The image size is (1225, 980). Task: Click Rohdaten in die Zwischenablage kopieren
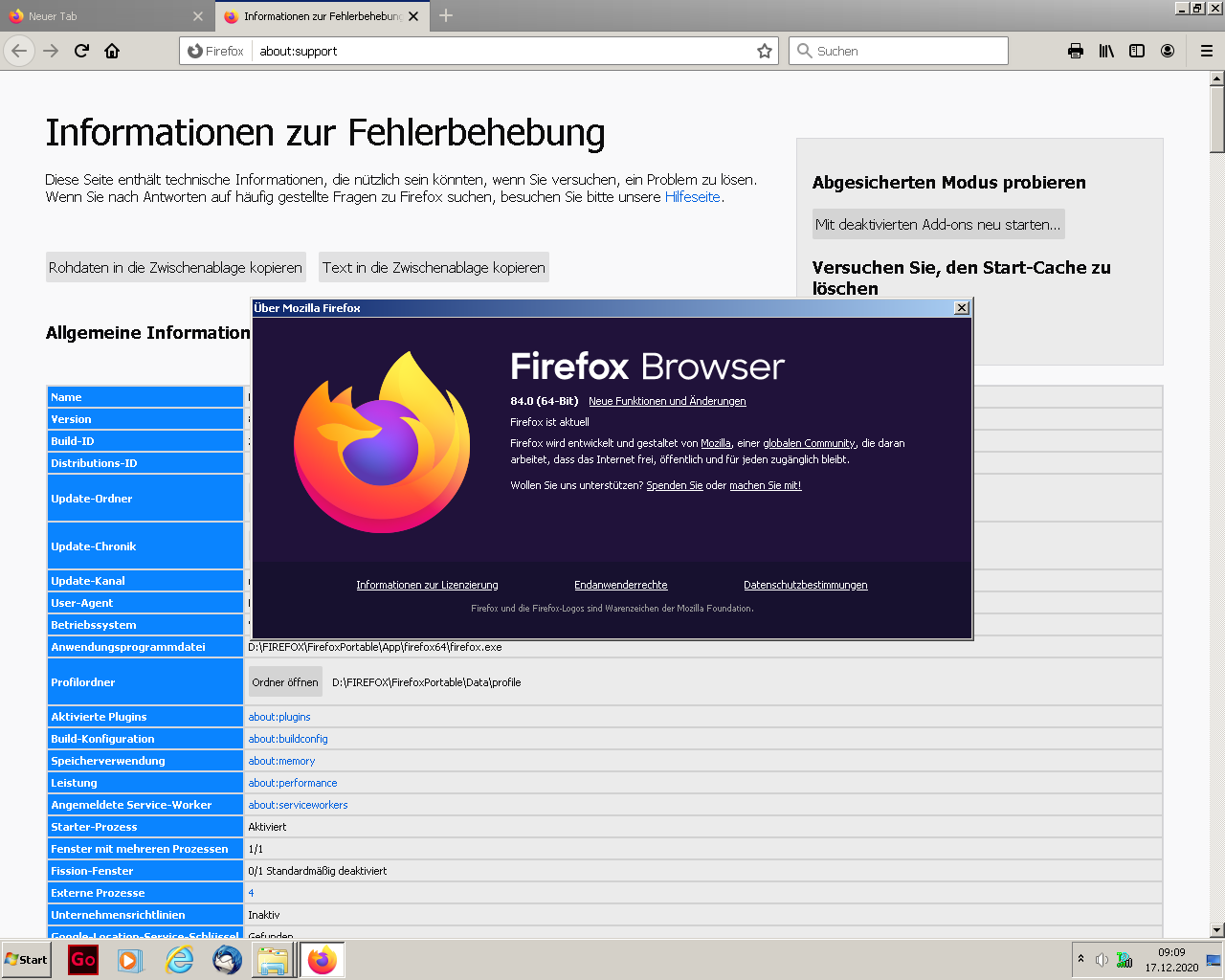click(x=176, y=268)
